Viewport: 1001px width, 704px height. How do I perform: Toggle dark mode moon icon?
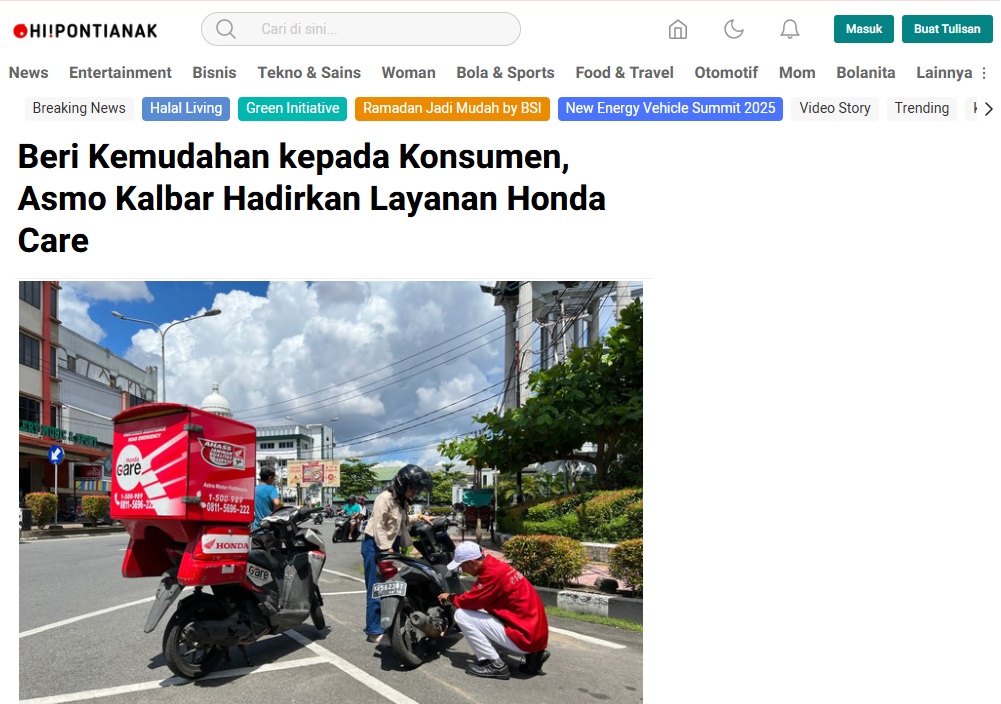pos(734,29)
